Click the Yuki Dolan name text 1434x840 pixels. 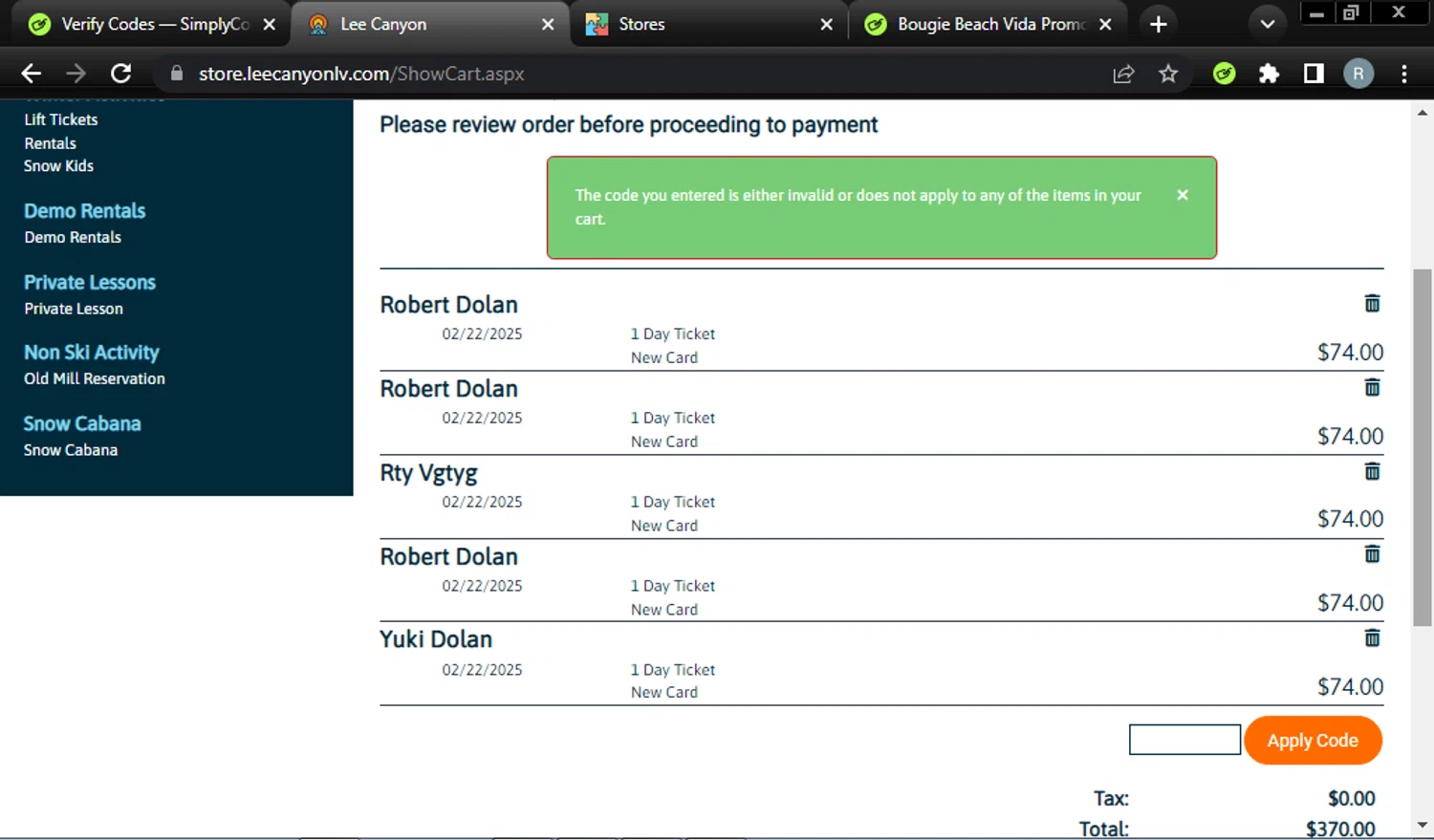click(436, 639)
